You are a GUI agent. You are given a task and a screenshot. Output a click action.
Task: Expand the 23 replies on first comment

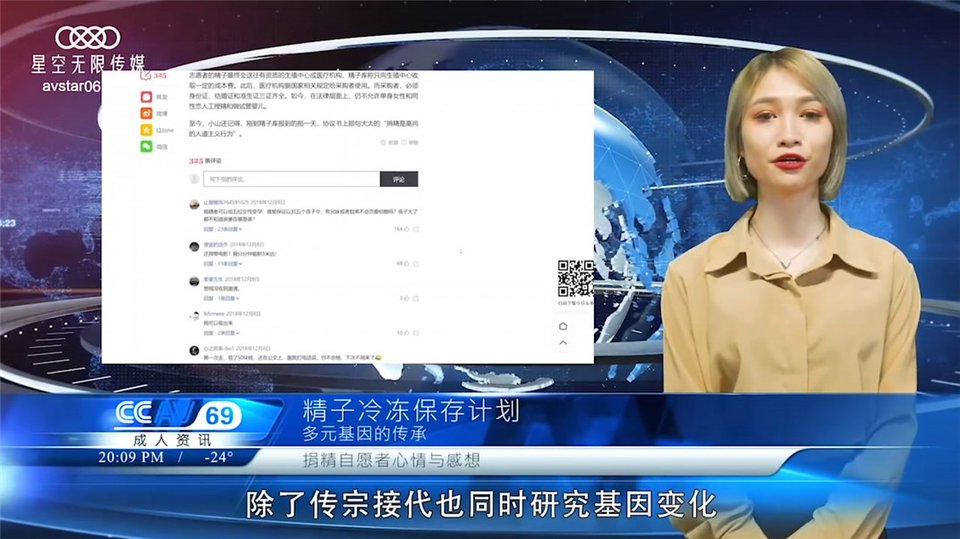[227, 230]
